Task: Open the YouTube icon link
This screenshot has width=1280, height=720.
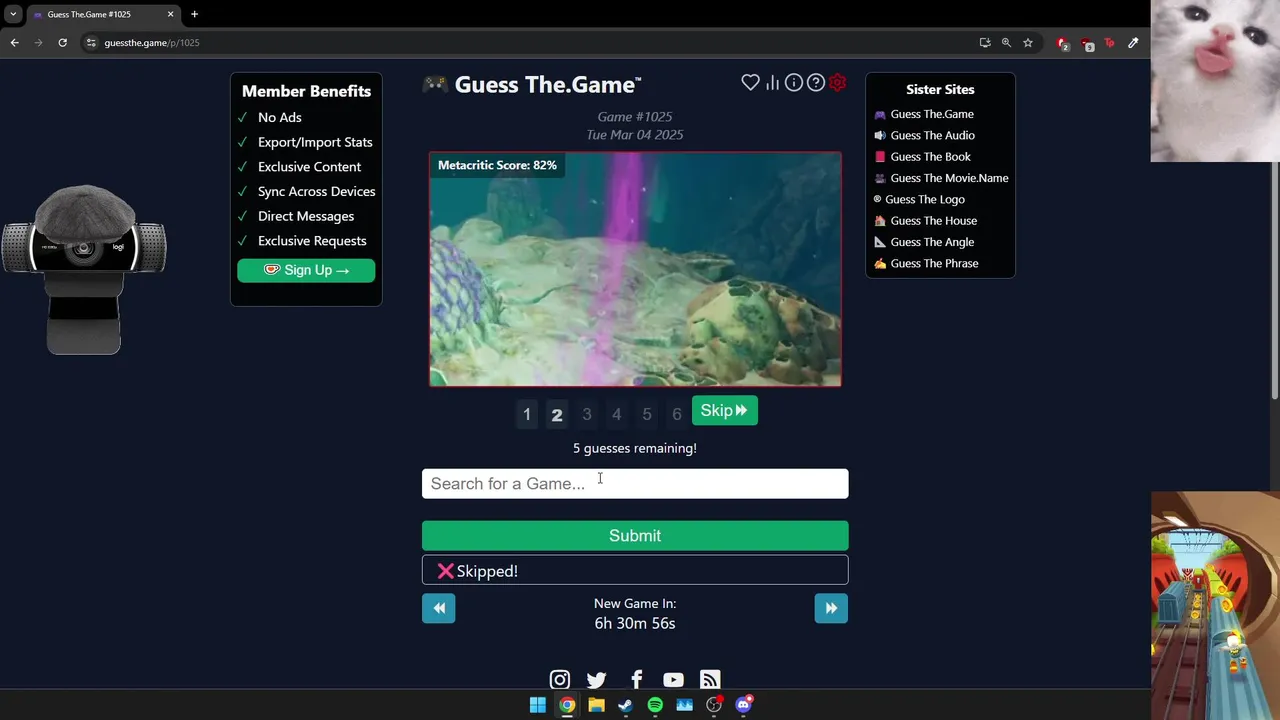Action: (673, 680)
